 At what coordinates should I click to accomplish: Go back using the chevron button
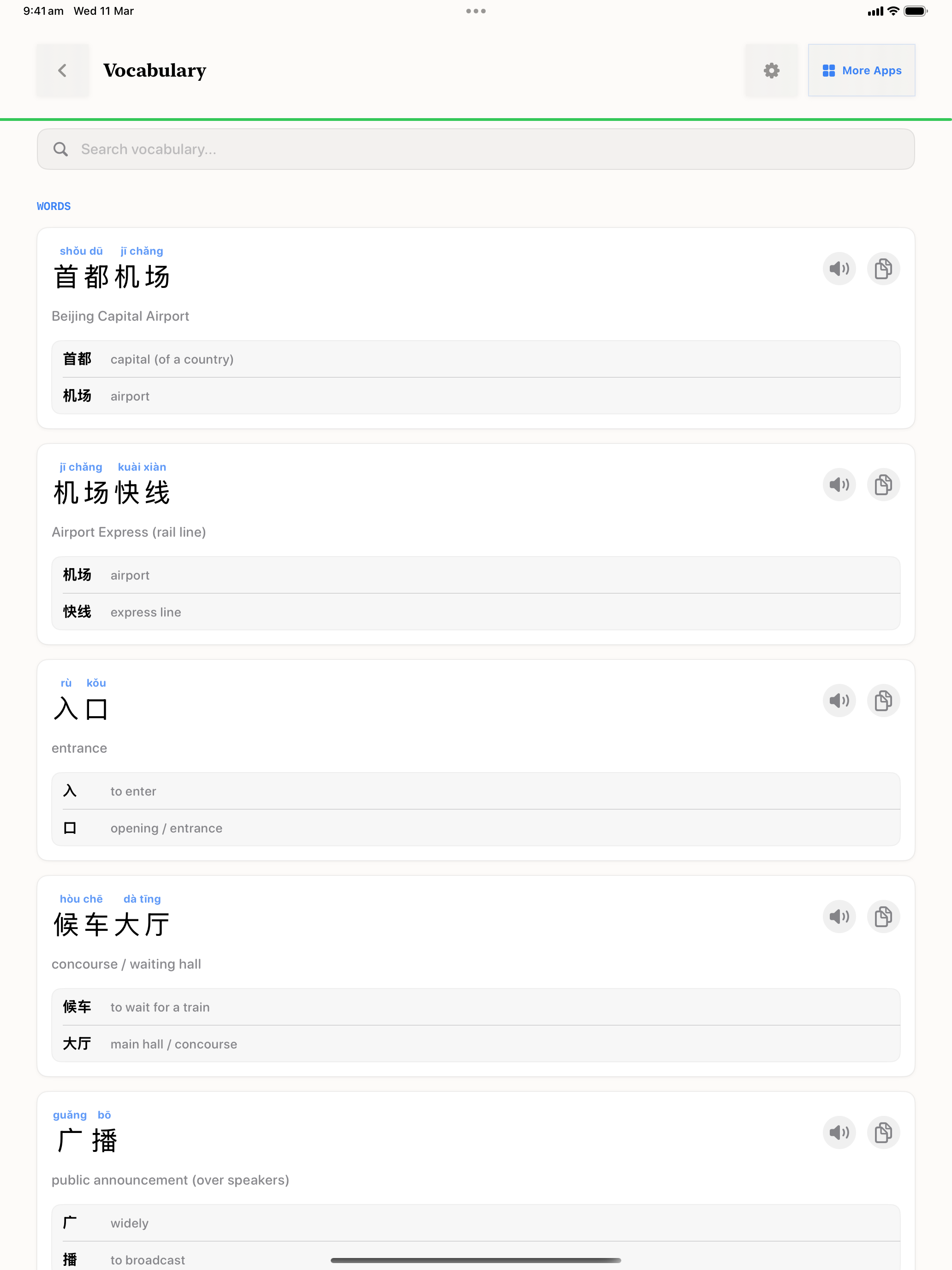[63, 71]
